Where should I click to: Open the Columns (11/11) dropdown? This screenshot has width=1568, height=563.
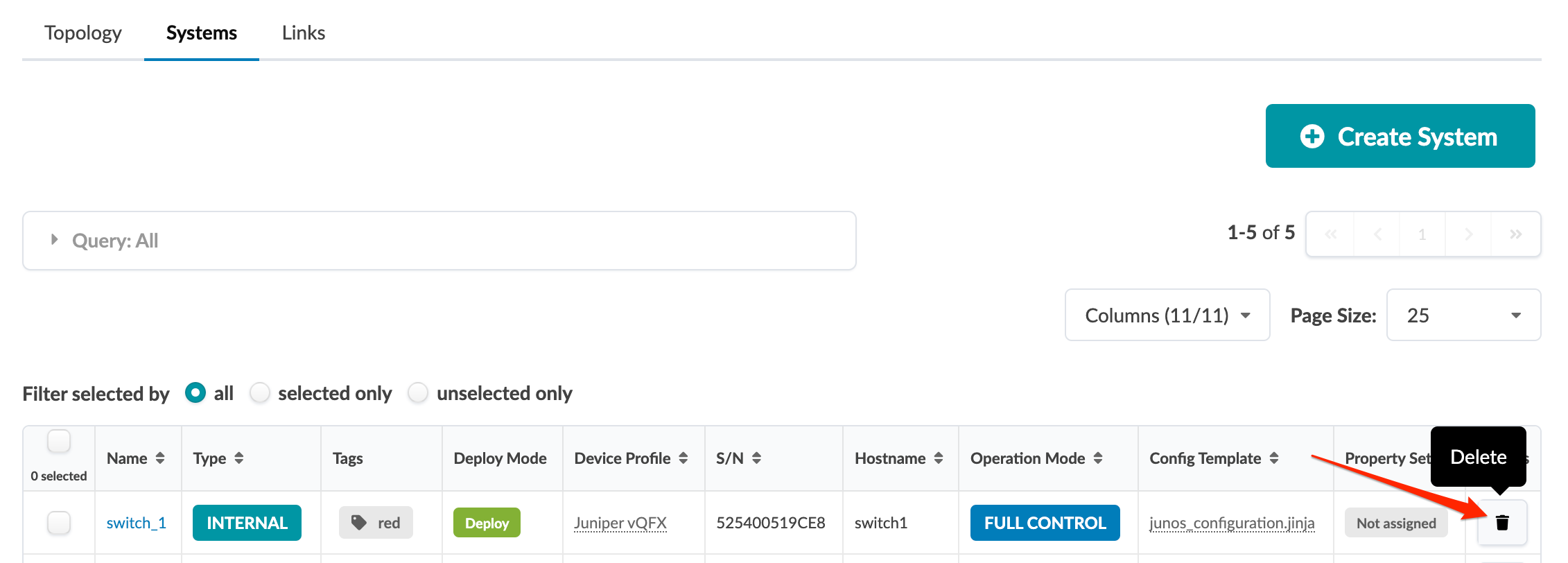[1167, 315]
